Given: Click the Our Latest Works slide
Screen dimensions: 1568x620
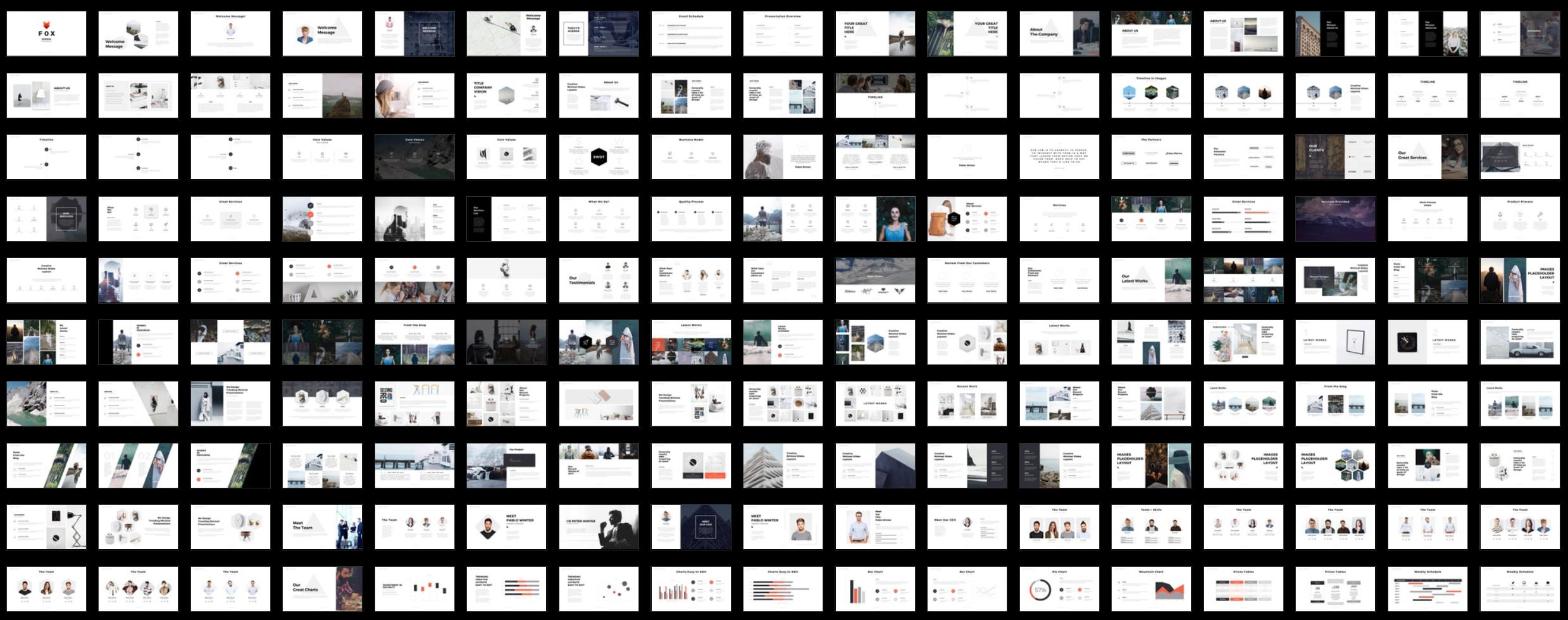Looking at the screenshot, I should tap(1151, 280).
